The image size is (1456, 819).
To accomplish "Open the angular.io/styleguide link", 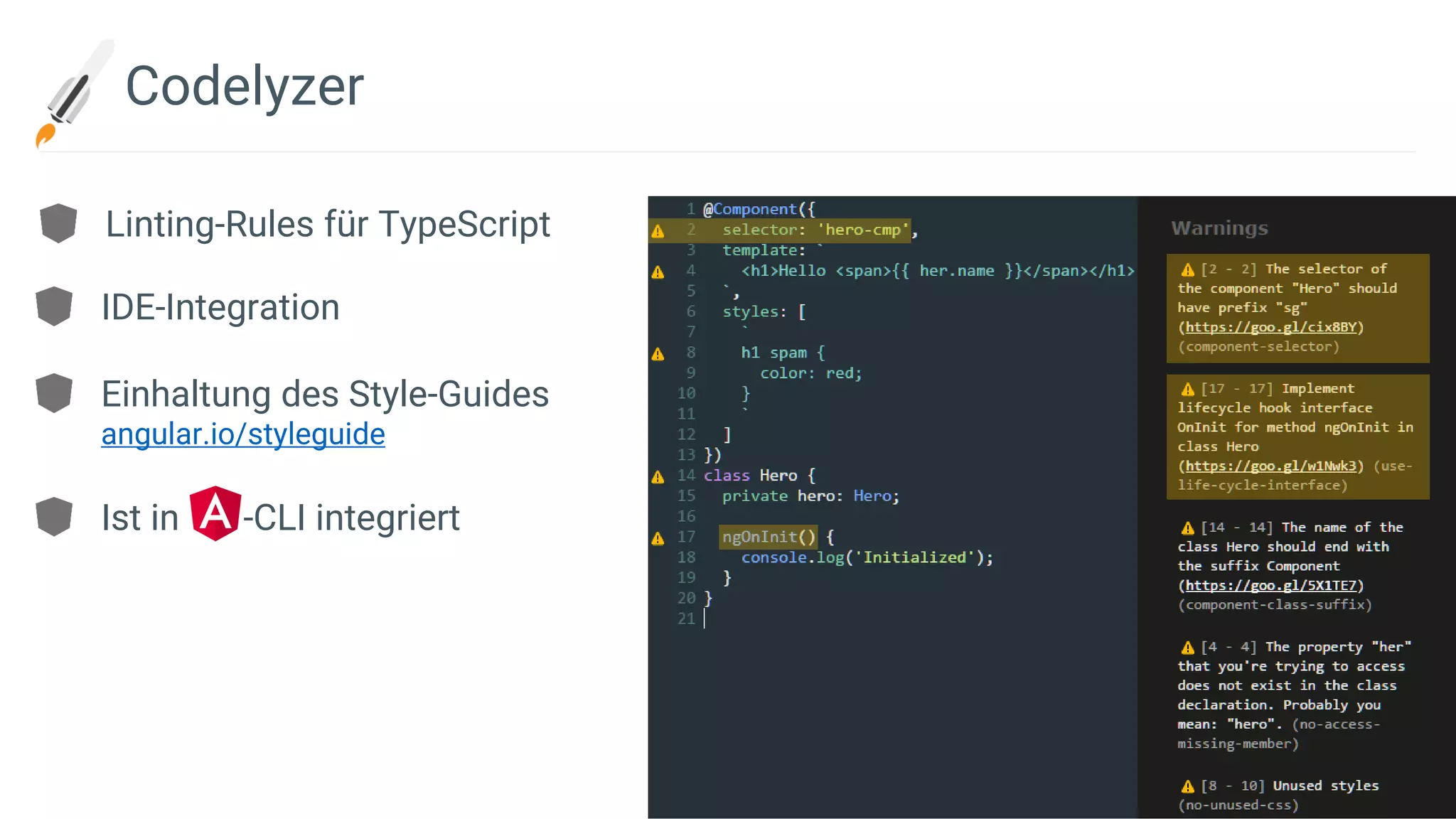I will click(243, 434).
